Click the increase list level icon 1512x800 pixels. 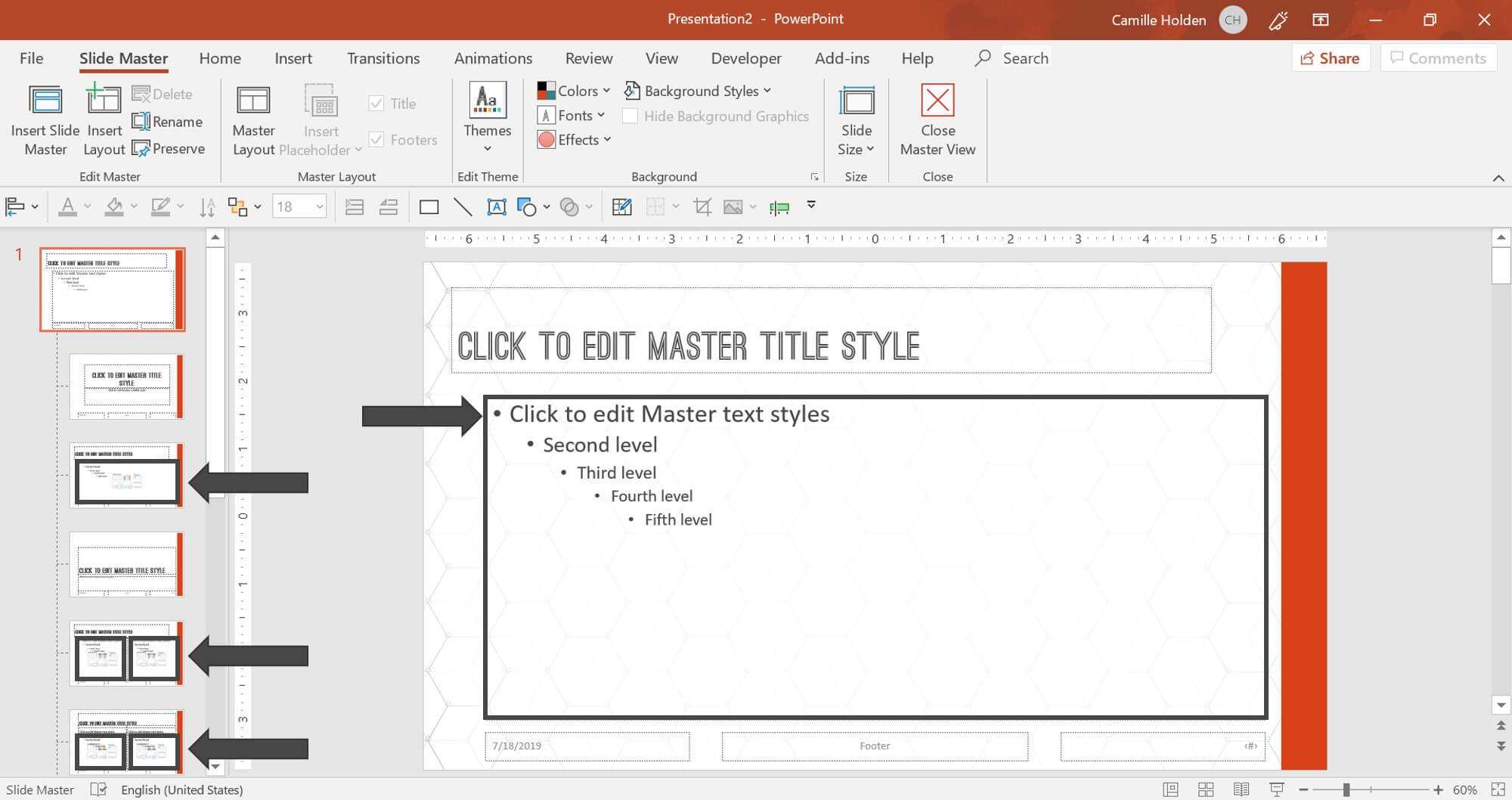pos(354,206)
